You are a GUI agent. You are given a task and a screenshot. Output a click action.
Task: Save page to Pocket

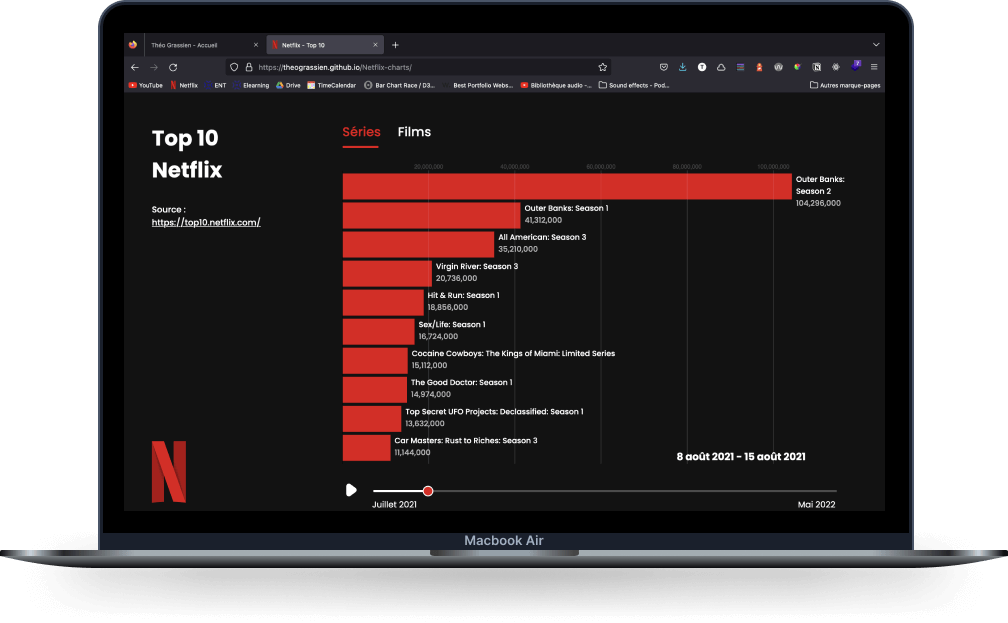pos(664,67)
